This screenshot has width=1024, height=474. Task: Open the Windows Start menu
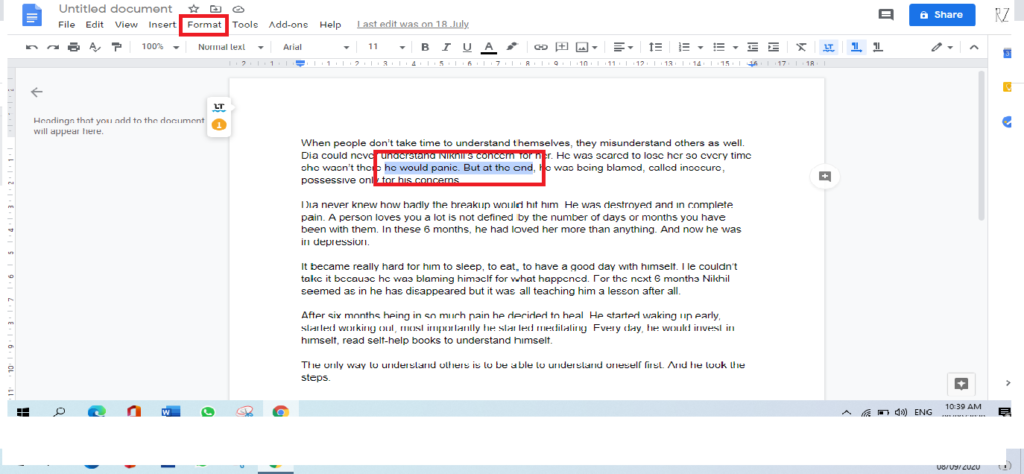click(23, 412)
